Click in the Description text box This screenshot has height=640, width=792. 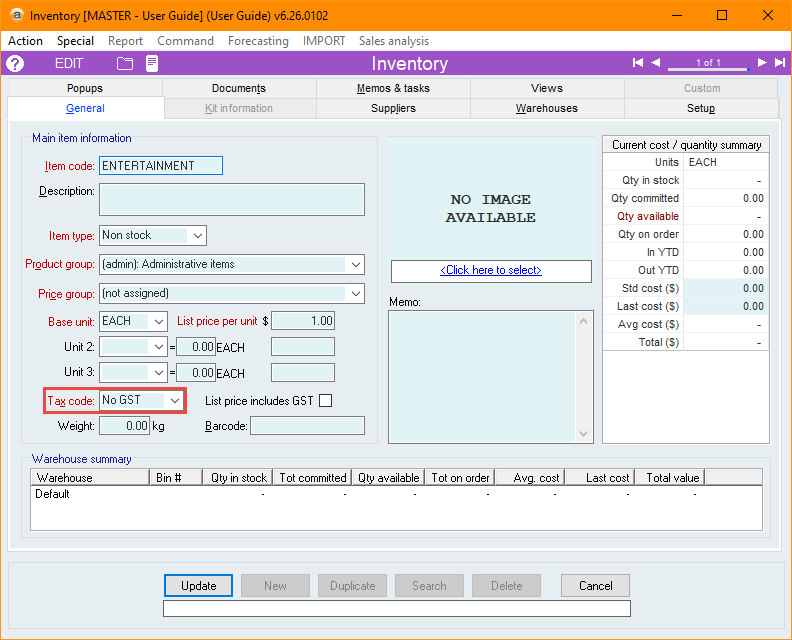click(232, 200)
